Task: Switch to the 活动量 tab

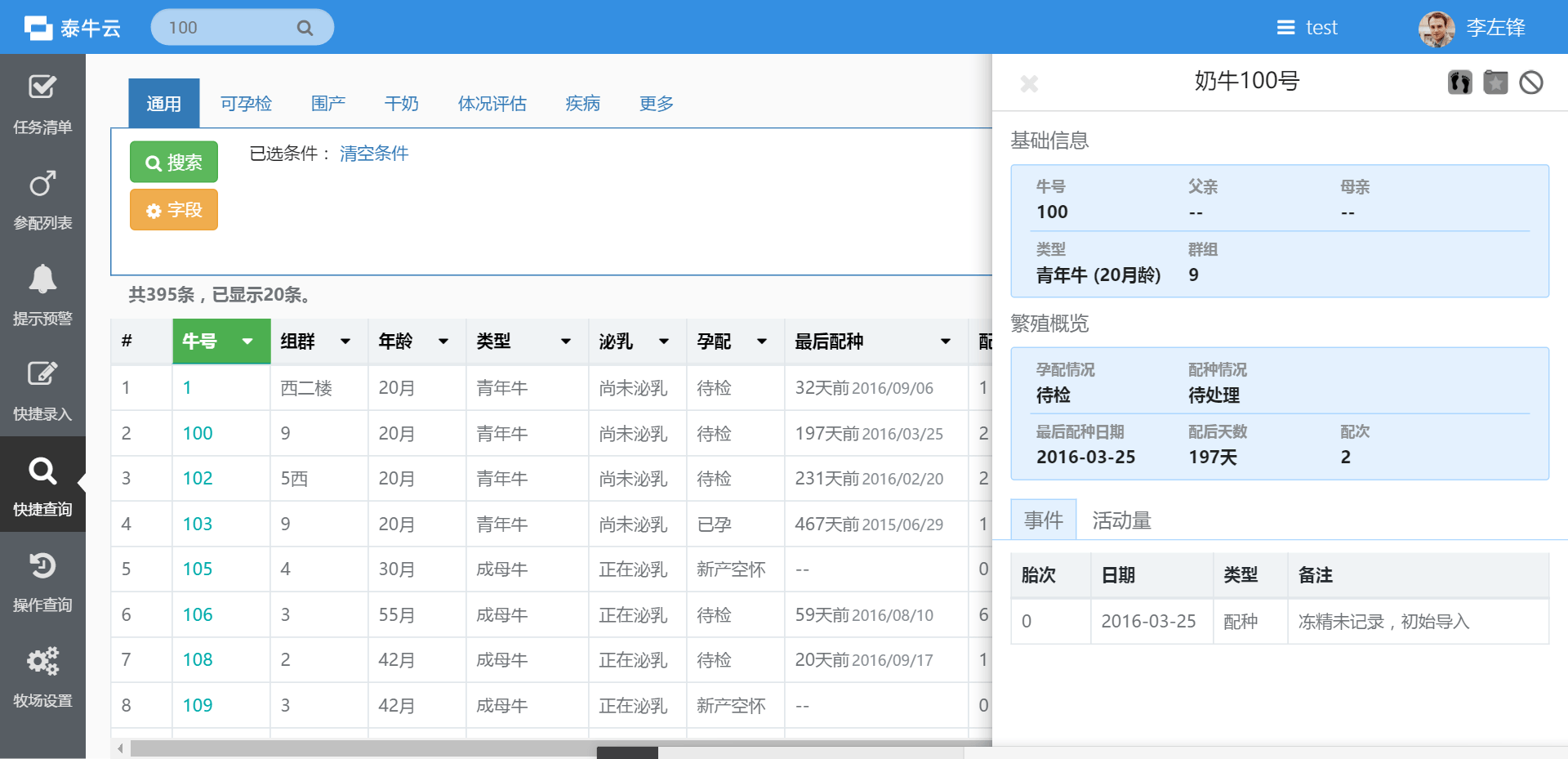Action: [1121, 520]
